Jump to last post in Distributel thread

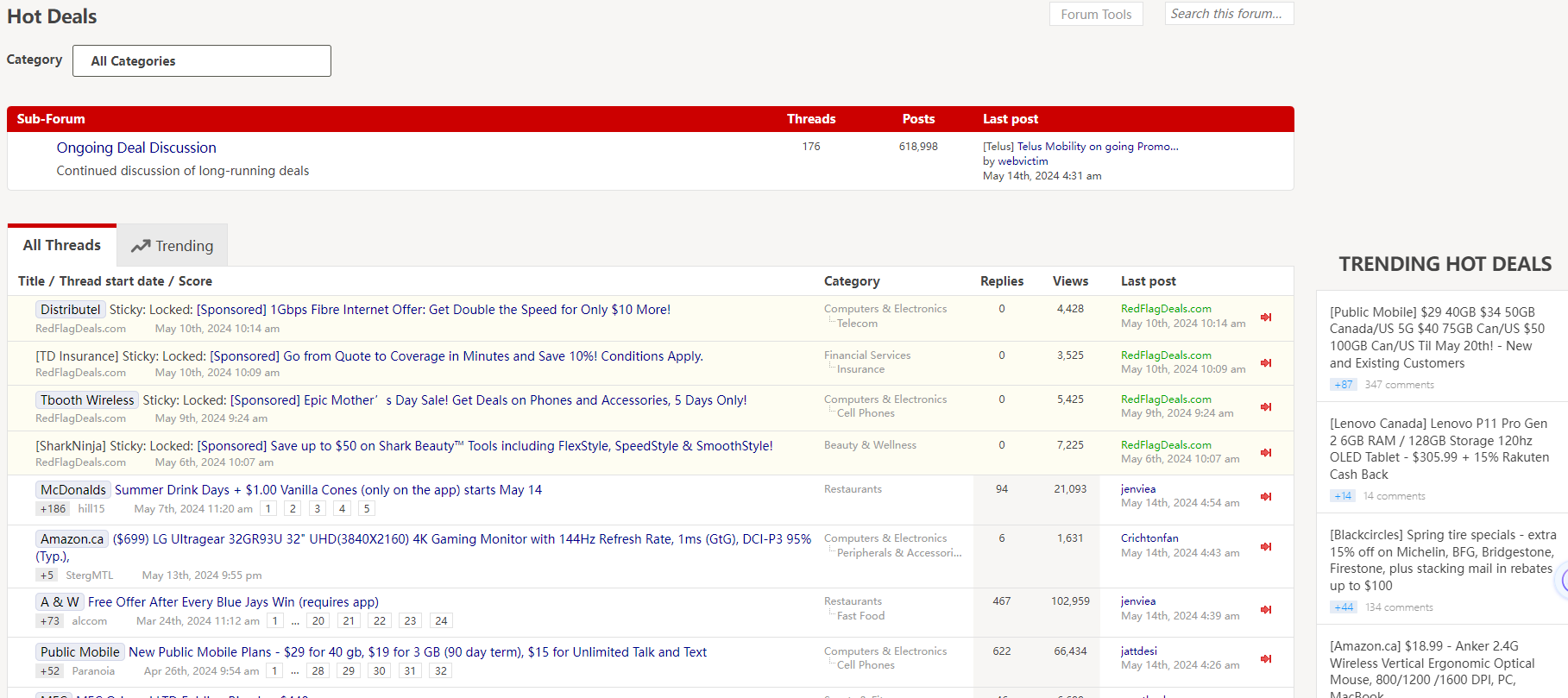coord(1266,318)
